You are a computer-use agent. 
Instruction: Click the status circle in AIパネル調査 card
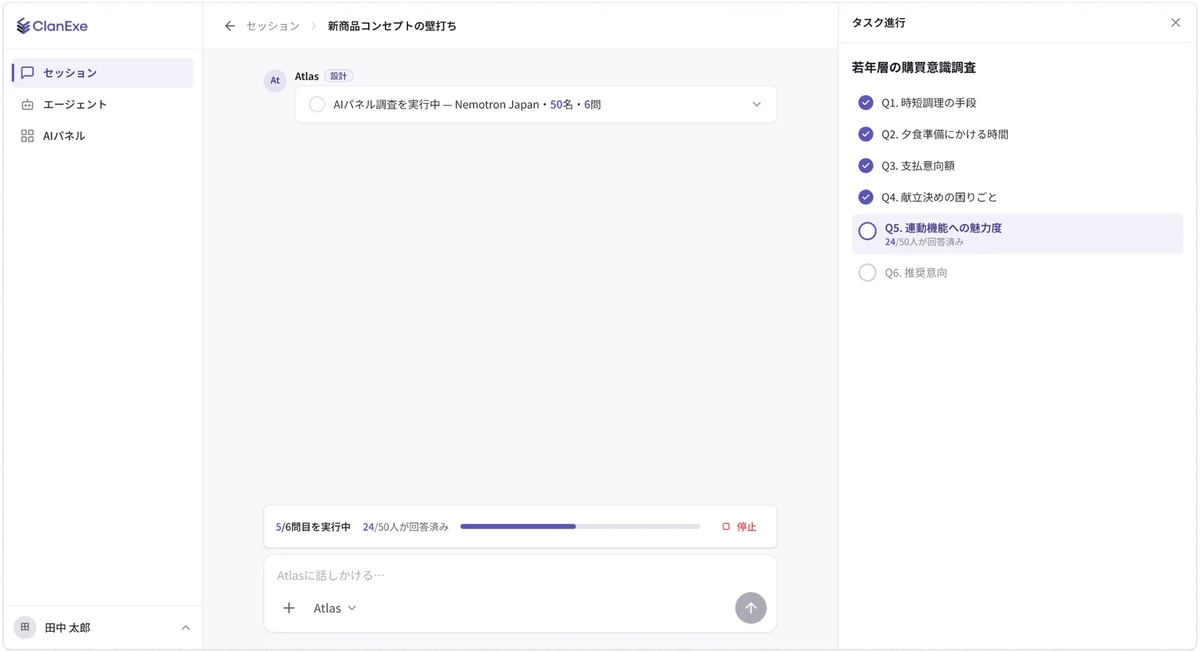317,104
